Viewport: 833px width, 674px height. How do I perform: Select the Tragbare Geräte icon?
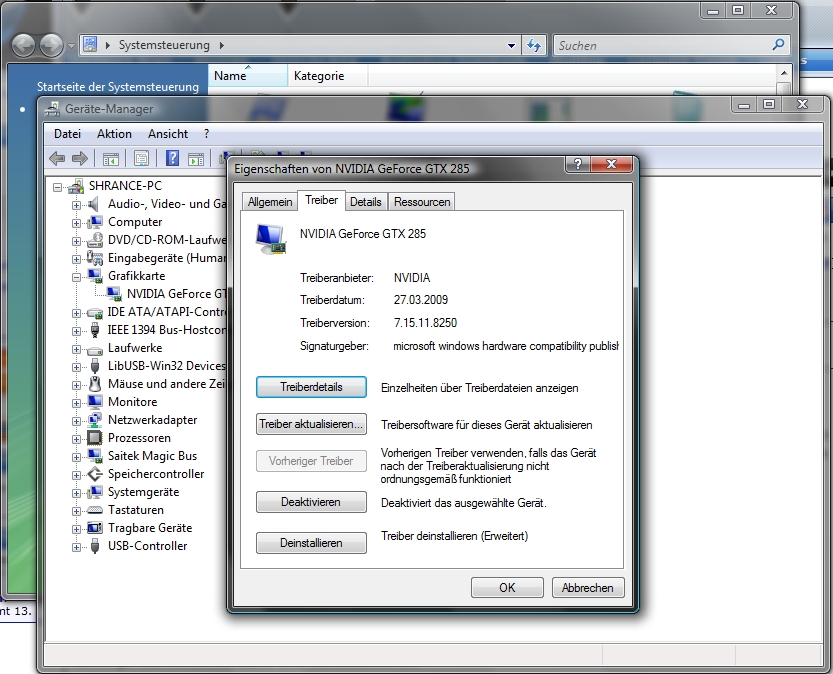[95, 528]
